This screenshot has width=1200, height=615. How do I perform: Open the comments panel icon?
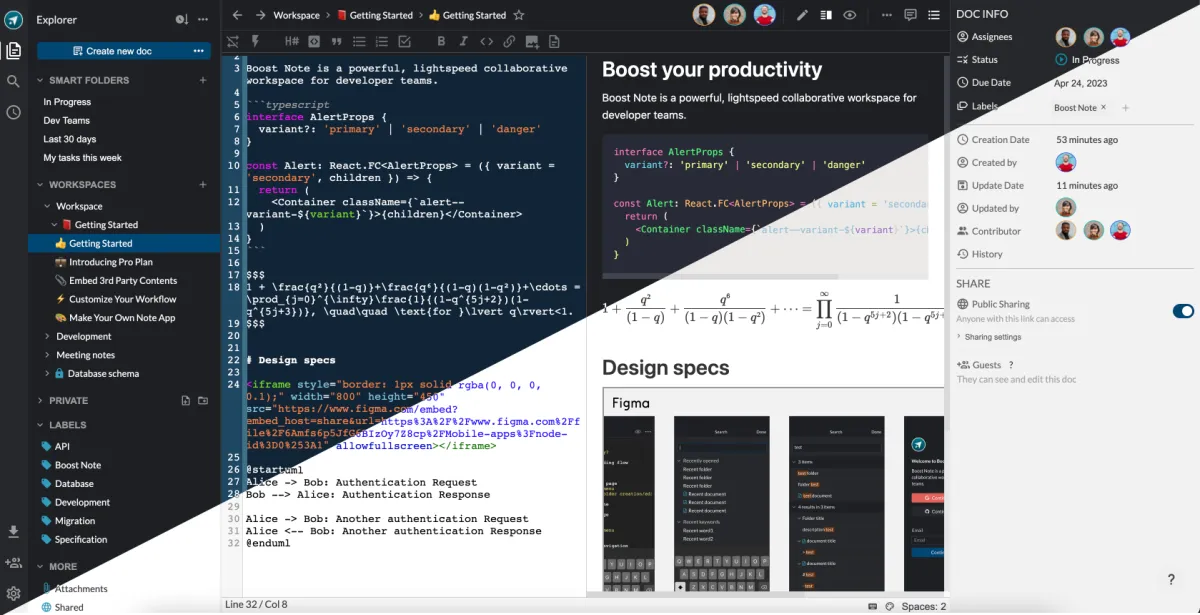tap(910, 15)
